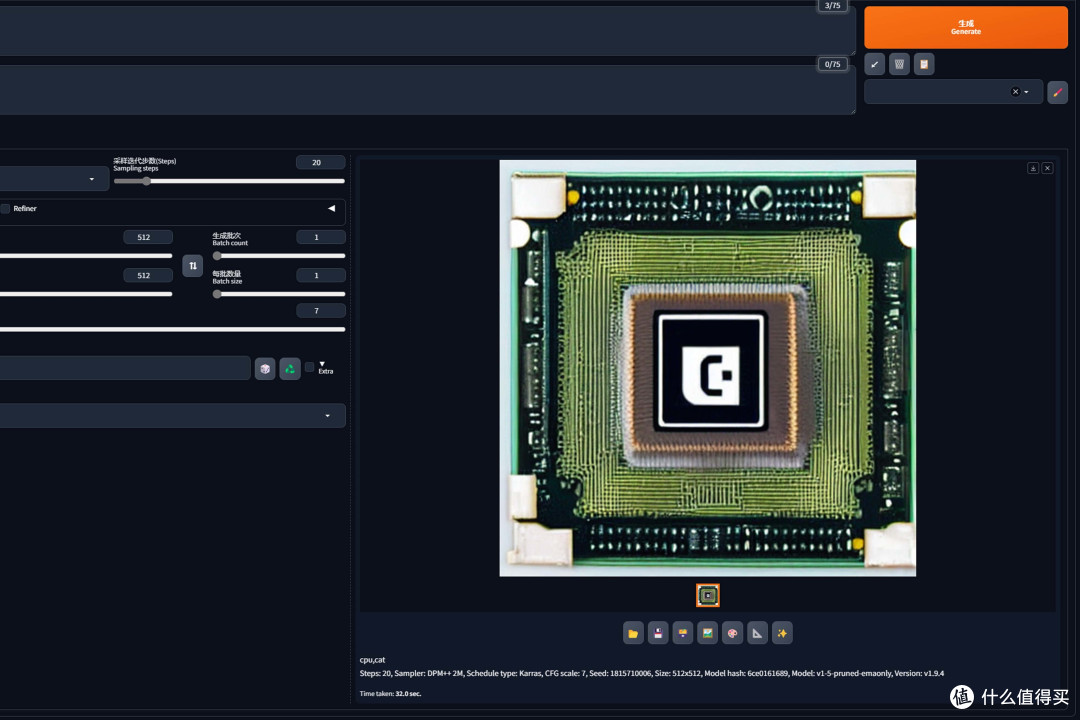Click the zip archive save icon
Image resolution: width=1080 pixels, height=720 pixels.
click(x=683, y=633)
